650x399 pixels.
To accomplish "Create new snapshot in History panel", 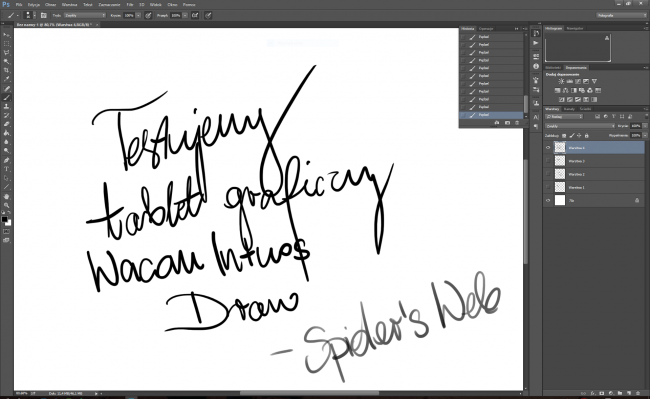I will click(x=507, y=123).
